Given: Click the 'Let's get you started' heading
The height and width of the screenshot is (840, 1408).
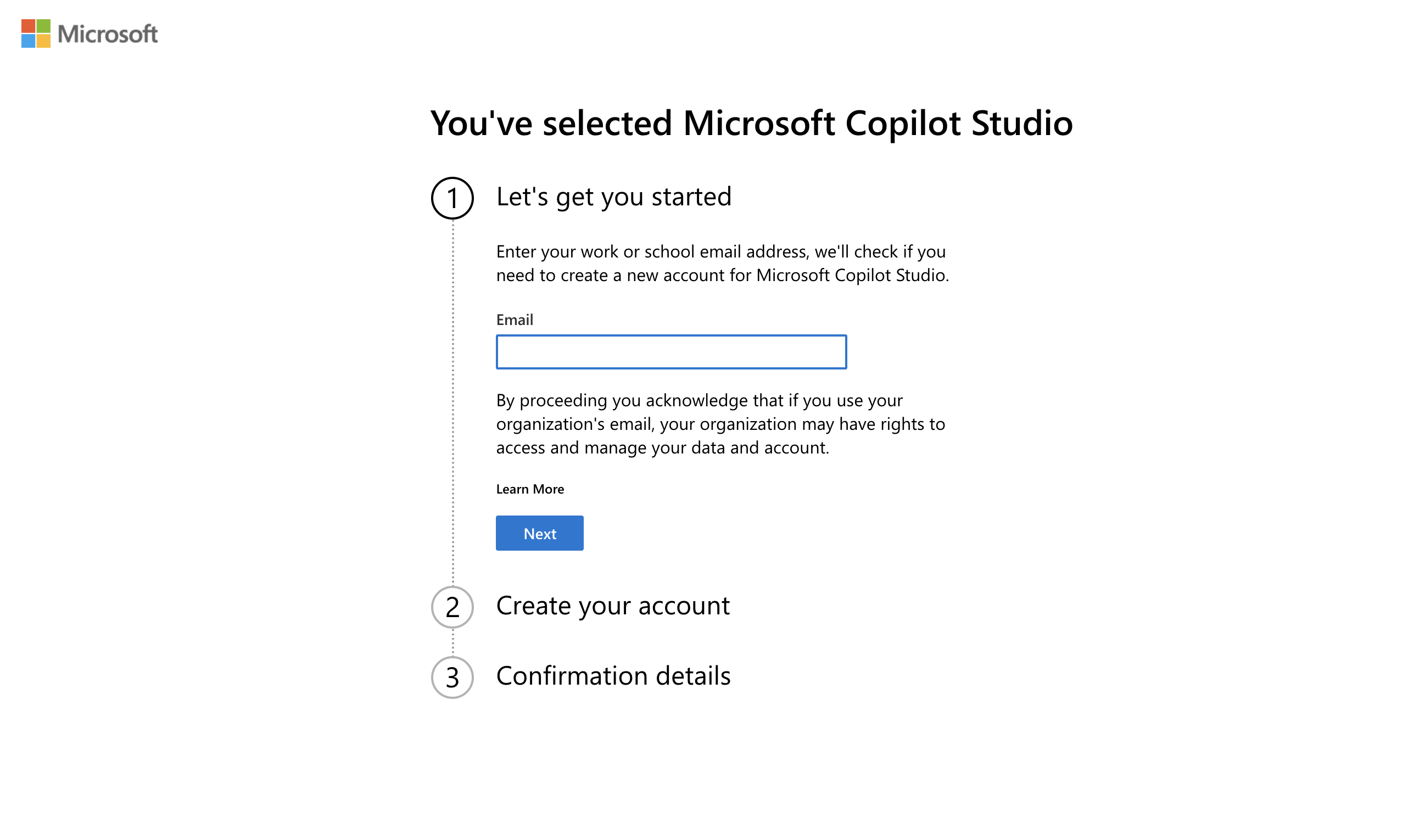Looking at the screenshot, I should [614, 197].
